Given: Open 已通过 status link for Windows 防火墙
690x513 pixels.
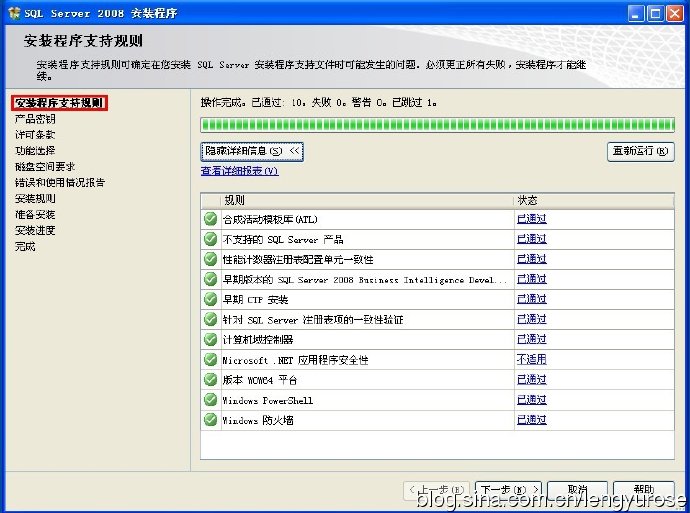Looking at the screenshot, I should (532, 420).
